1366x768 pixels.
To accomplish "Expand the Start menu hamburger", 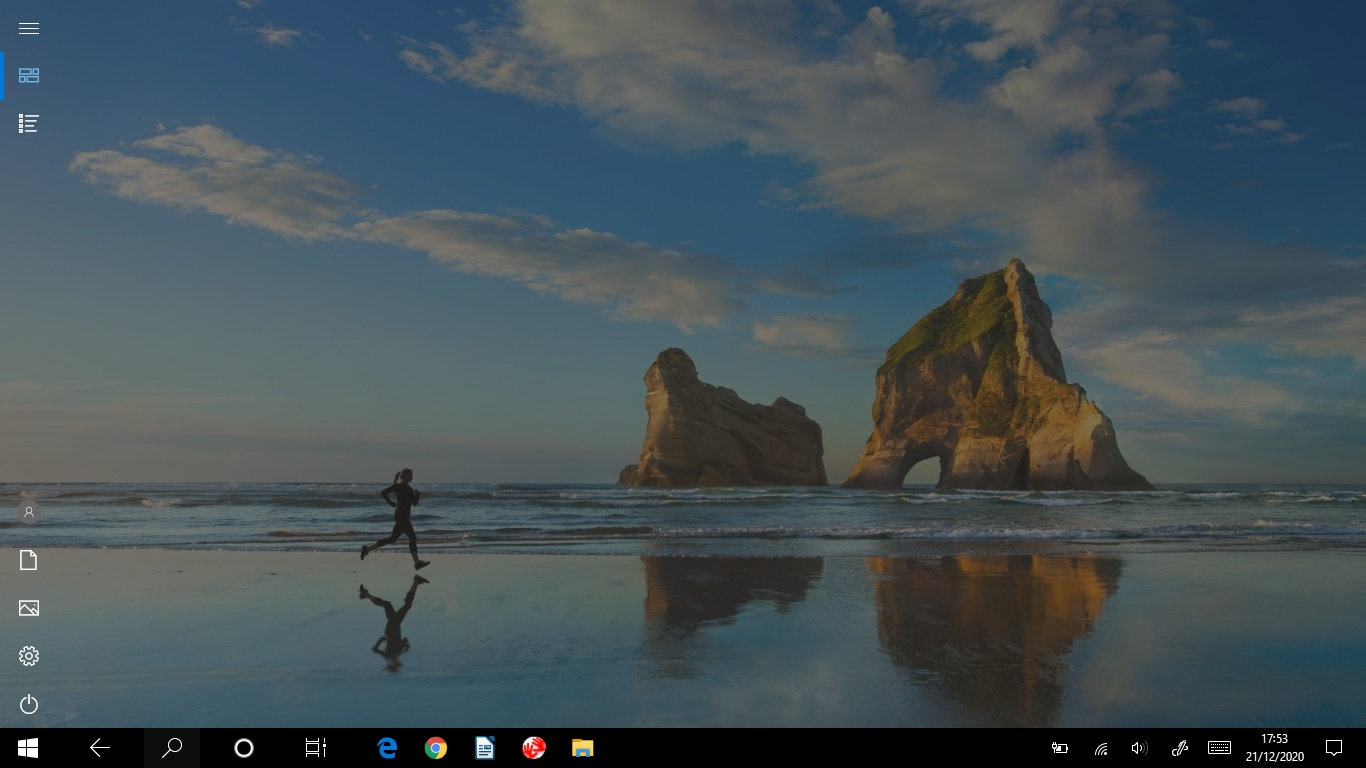I will pos(28,28).
